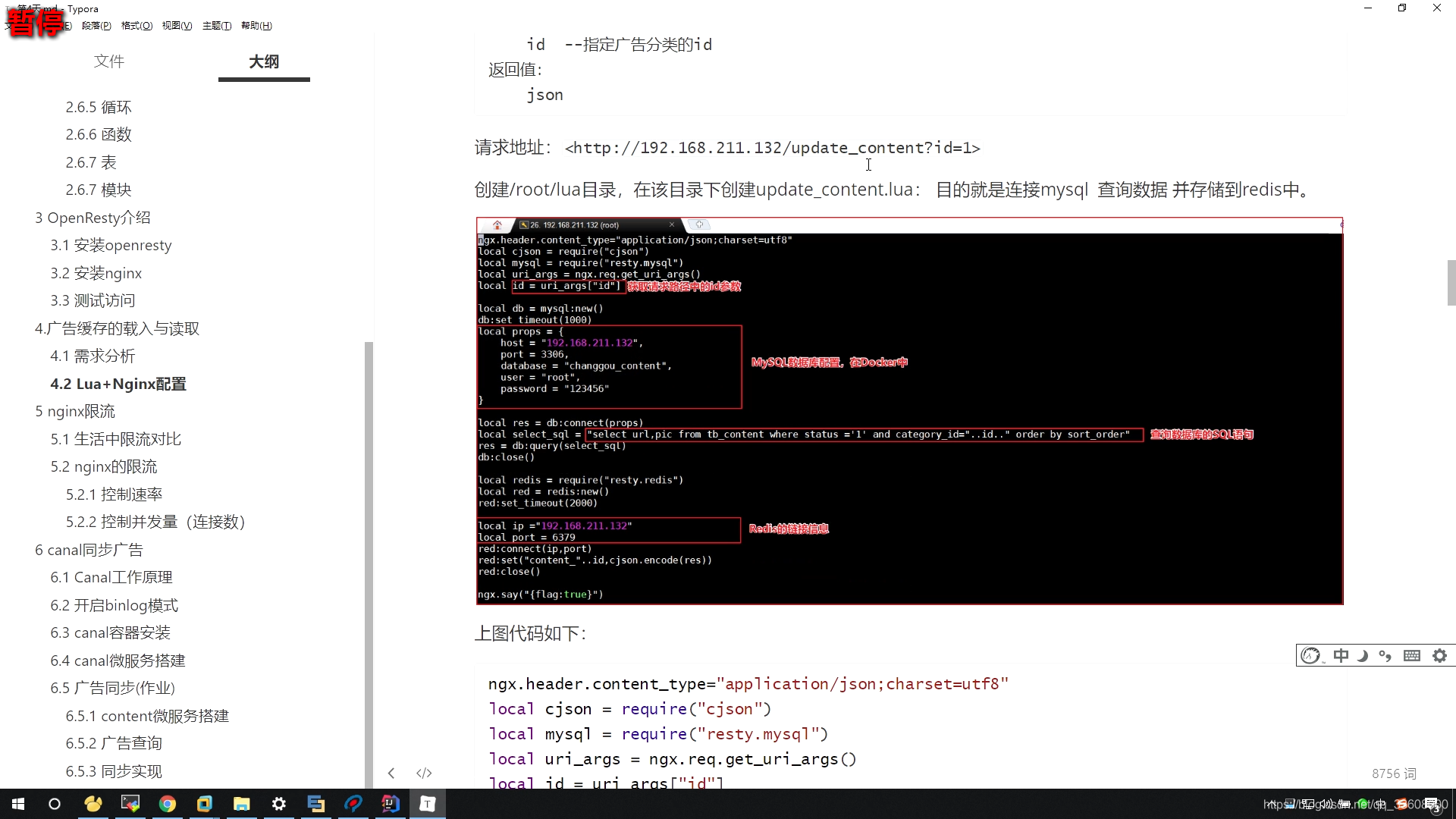Open VMware Workstation from taskbar

[x=205, y=804]
